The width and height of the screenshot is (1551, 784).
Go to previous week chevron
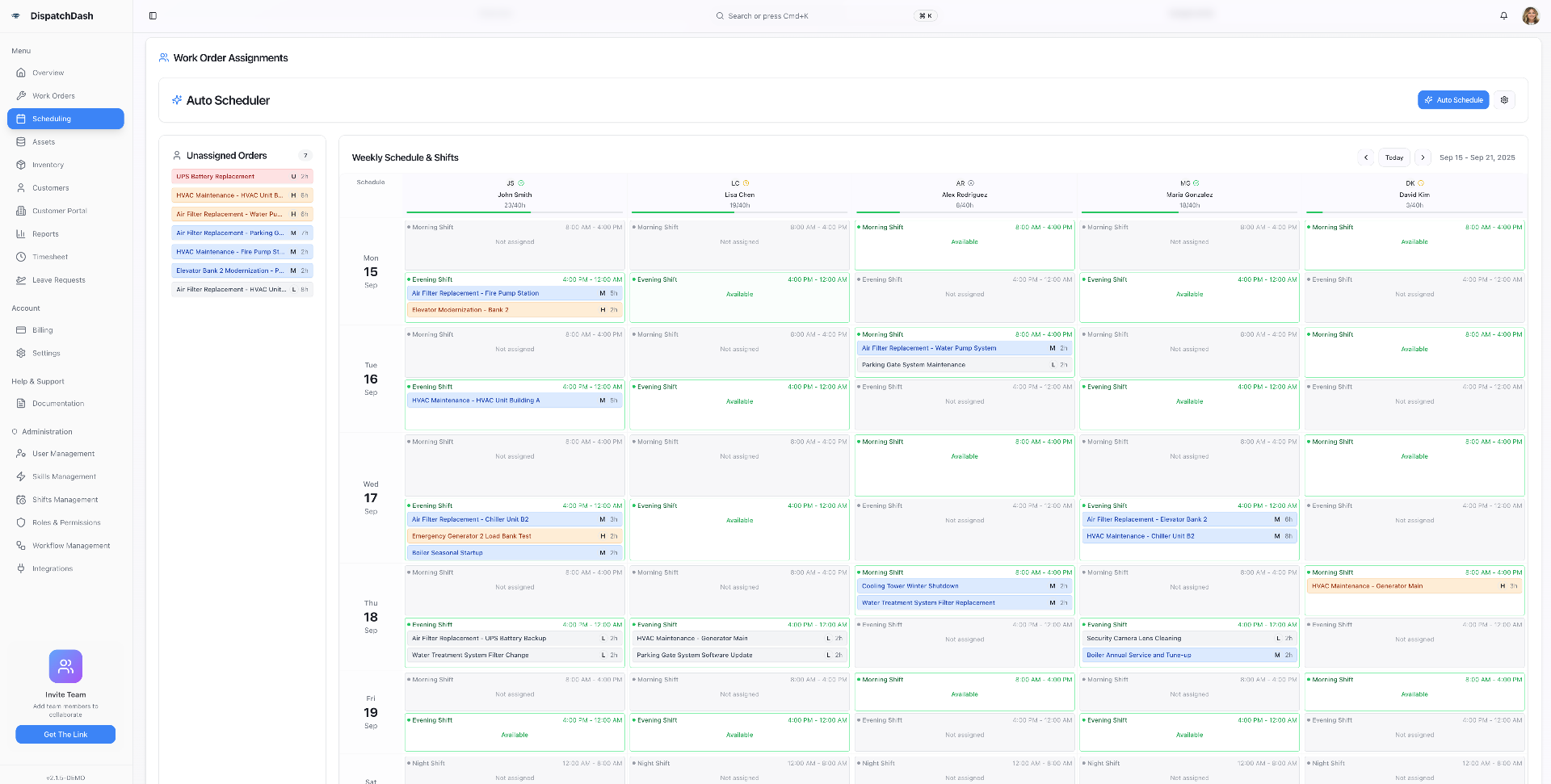(x=1366, y=157)
